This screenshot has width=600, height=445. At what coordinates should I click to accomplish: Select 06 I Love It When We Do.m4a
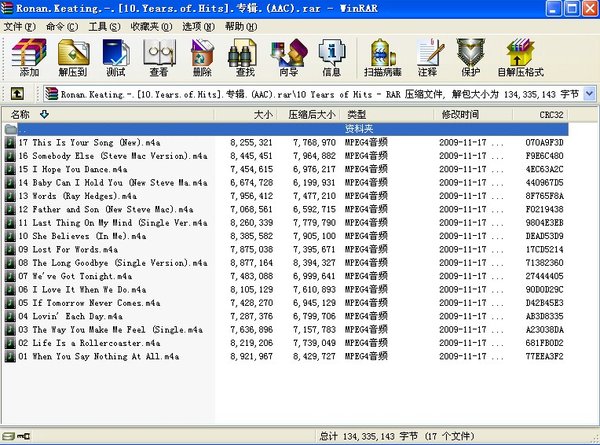click(x=82, y=290)
